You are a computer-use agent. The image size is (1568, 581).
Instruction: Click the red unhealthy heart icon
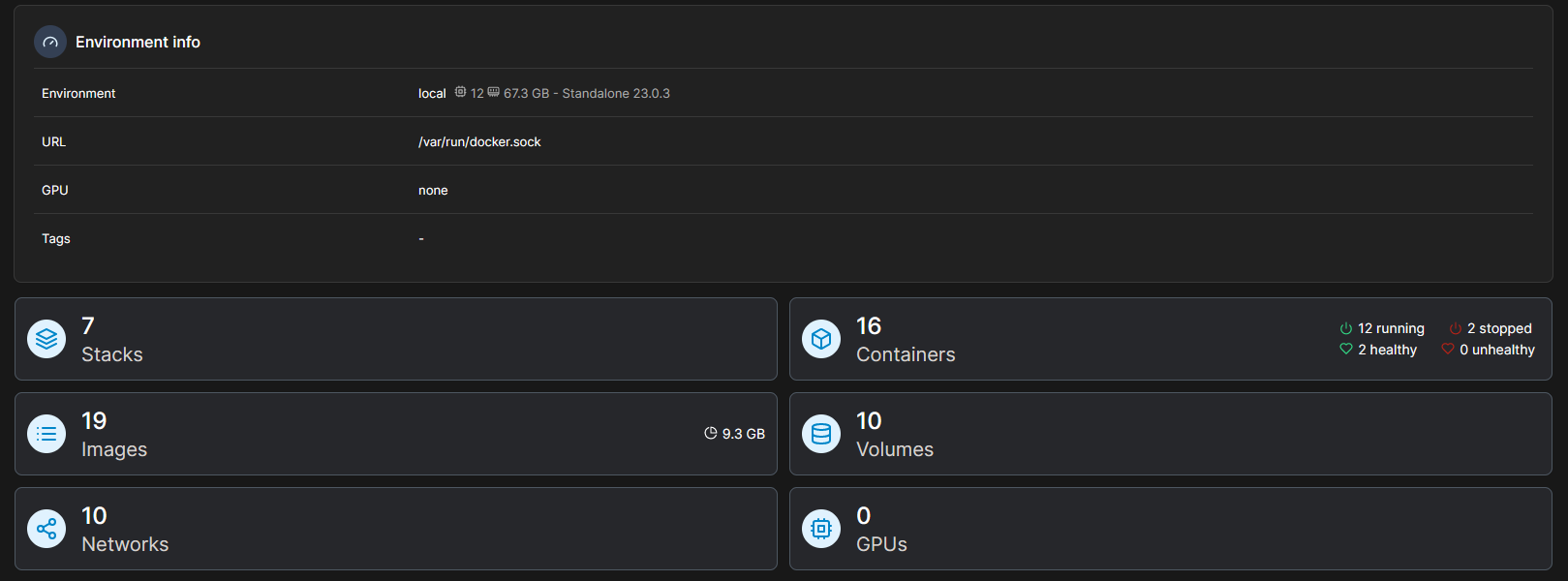click(1448, 350)
